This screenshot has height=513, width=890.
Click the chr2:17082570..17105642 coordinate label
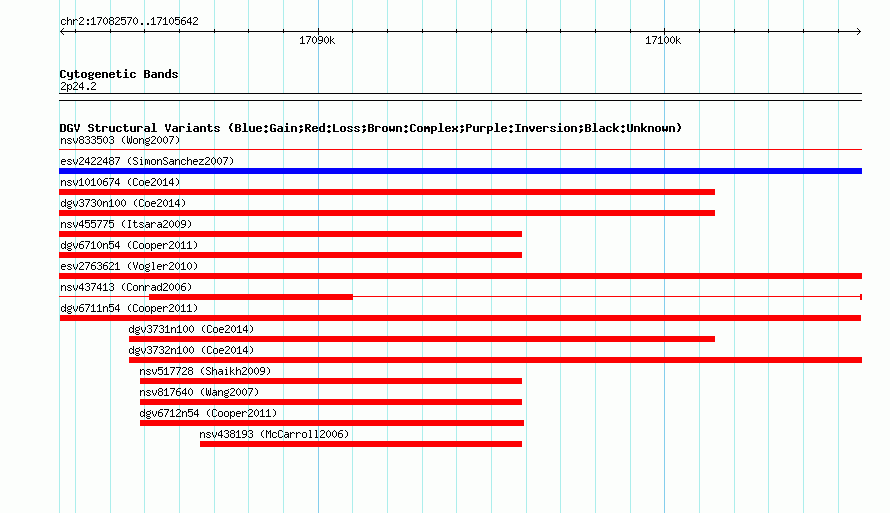[129, 21]
